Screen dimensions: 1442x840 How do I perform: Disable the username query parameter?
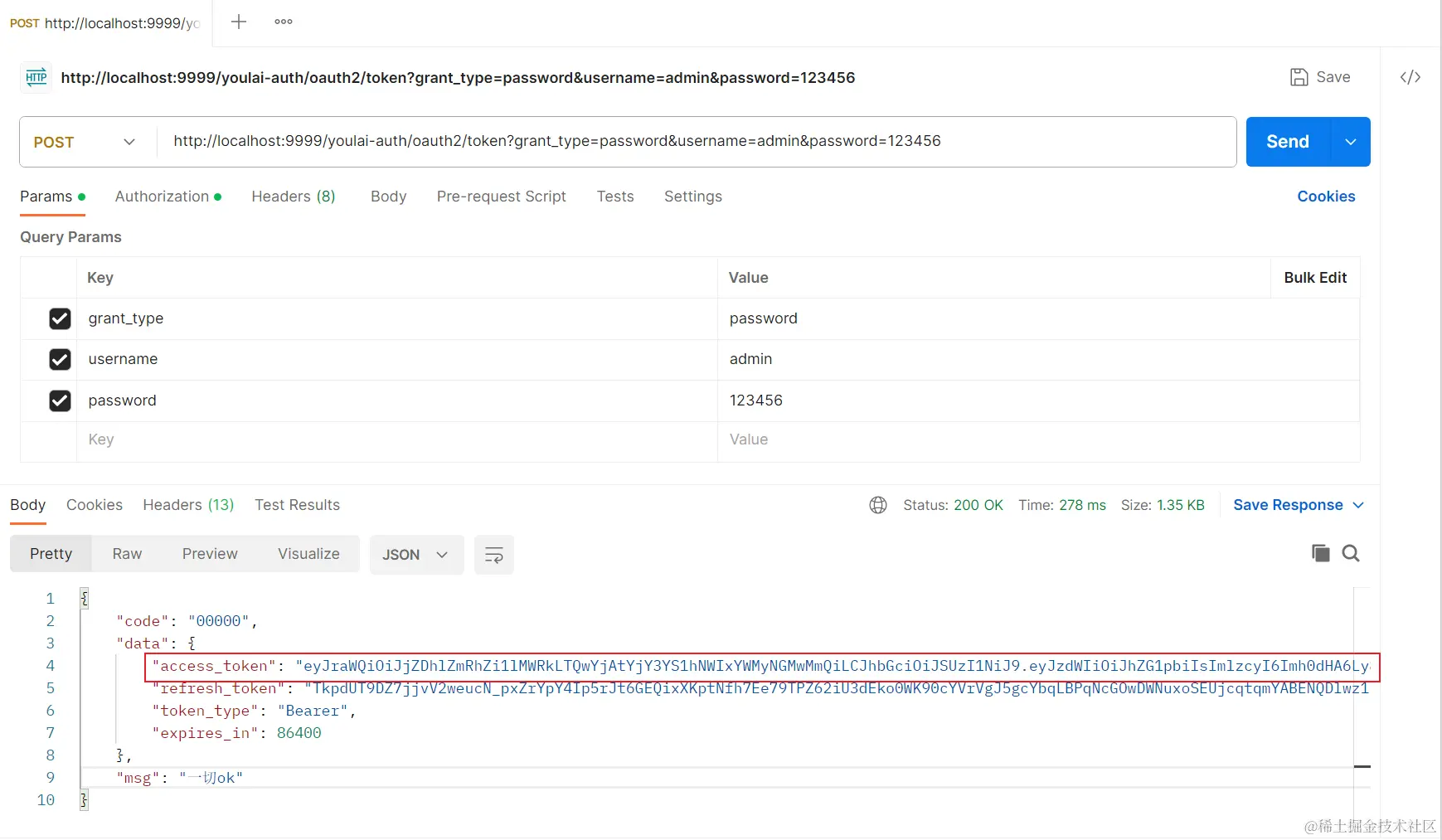60,359
